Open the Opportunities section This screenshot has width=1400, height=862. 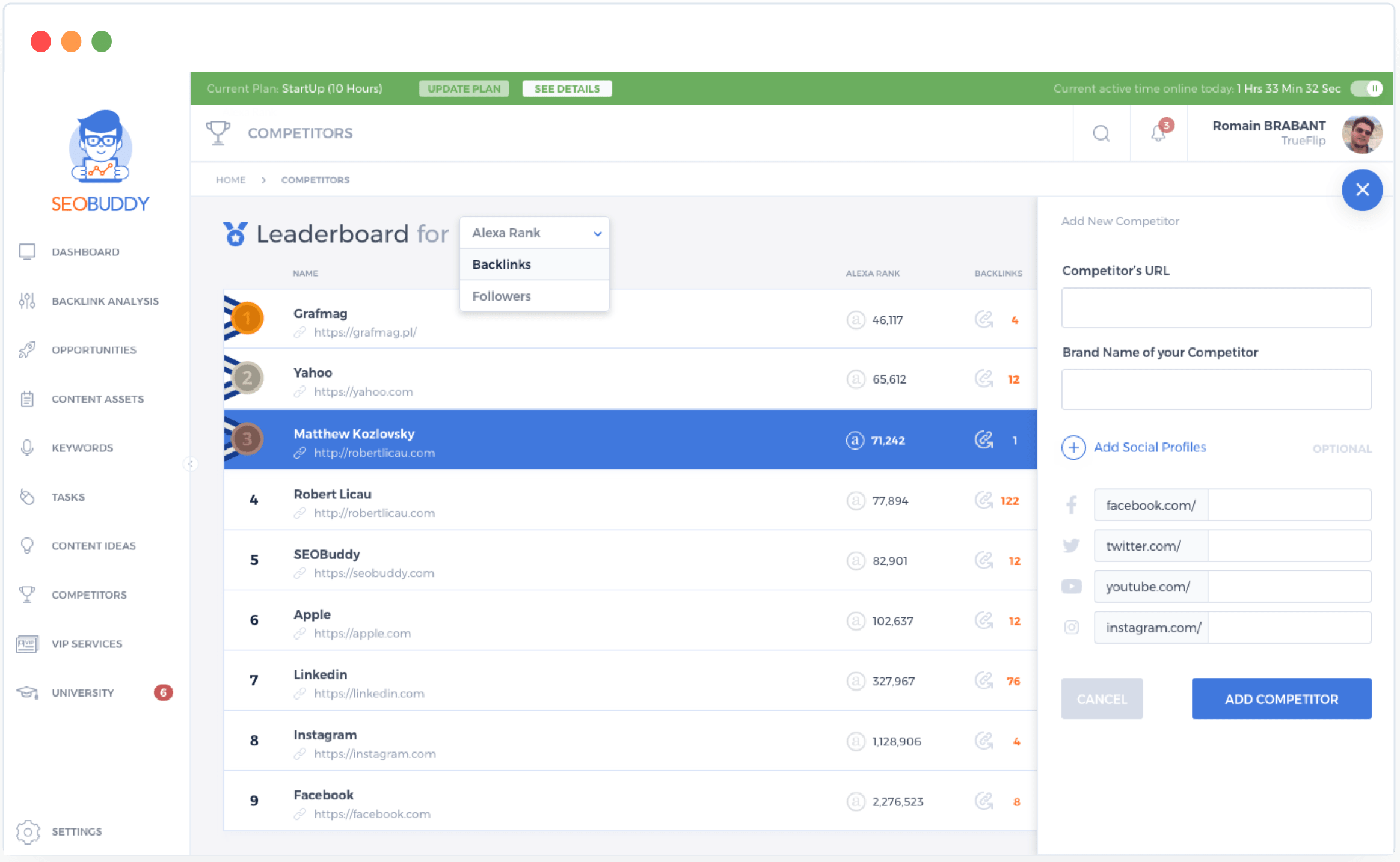[94, 349]
